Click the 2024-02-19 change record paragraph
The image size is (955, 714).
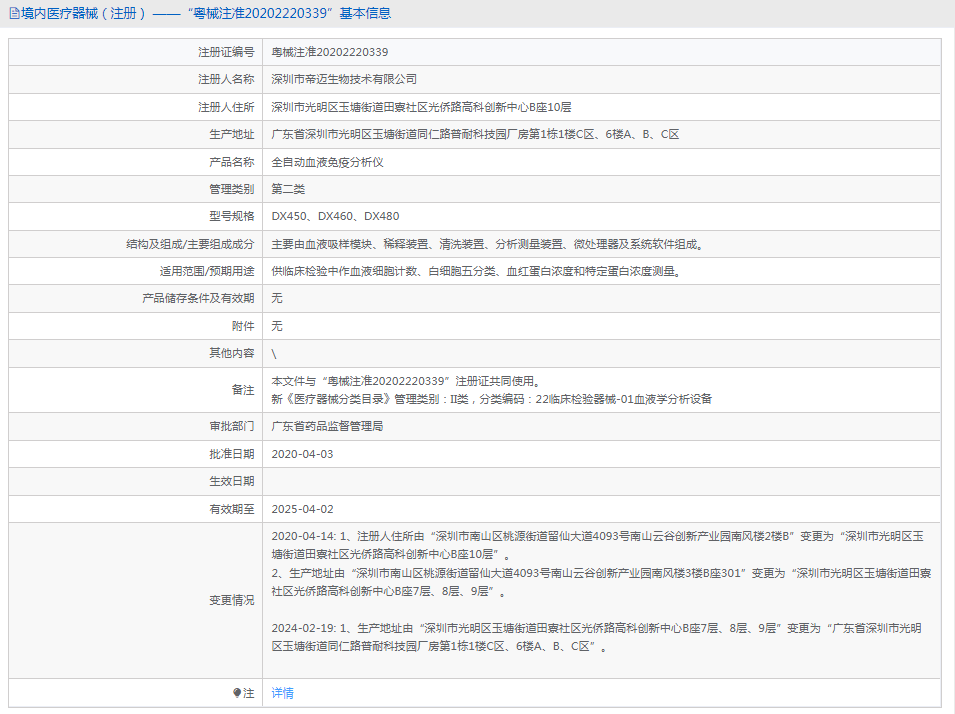pos(597,637)
